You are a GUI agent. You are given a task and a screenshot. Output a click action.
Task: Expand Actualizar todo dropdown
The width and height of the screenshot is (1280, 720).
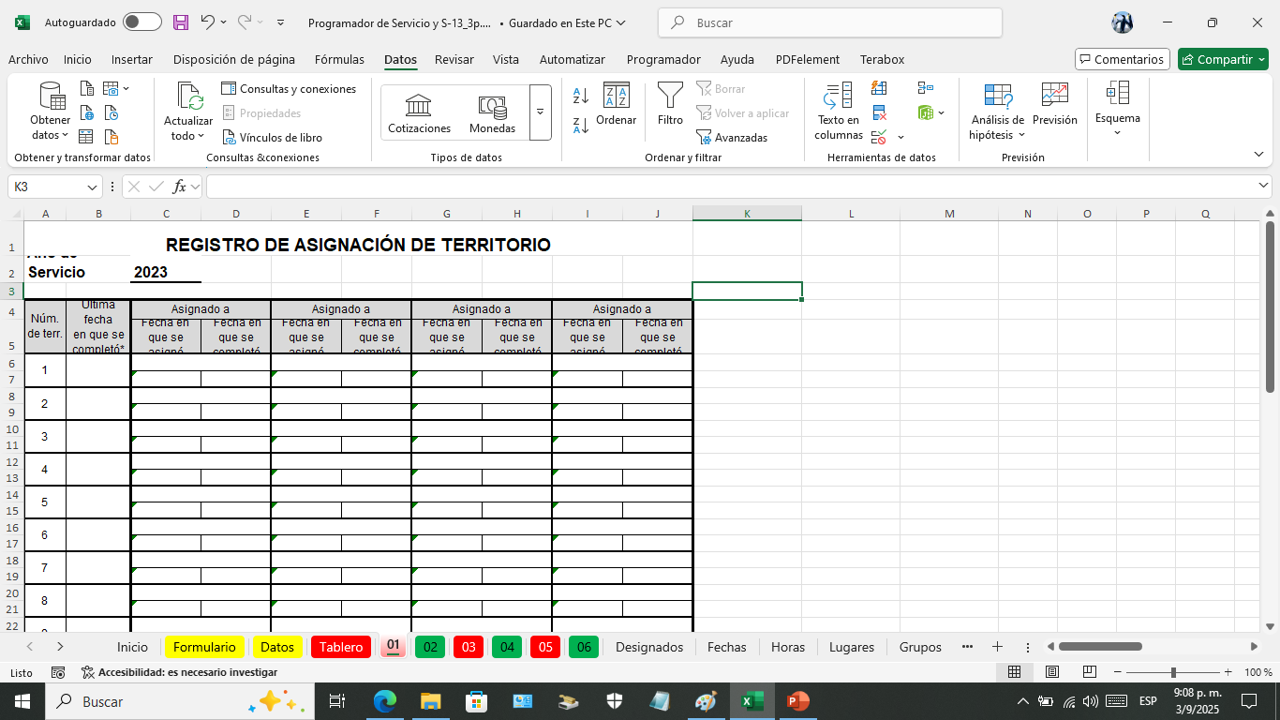pos(201,136)
